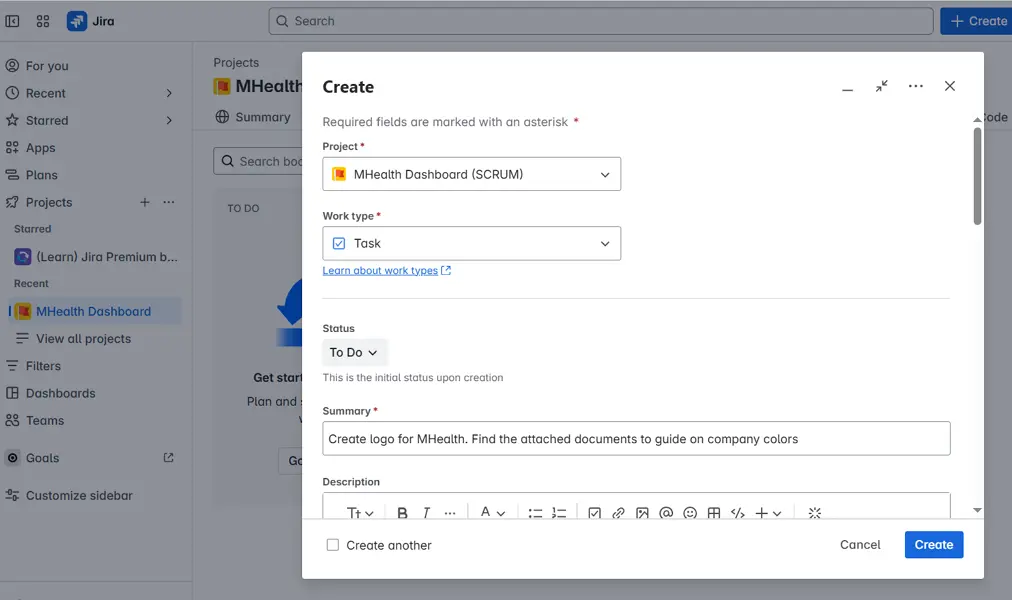Image resolution: width=1012 pixels, height=600 pixels.
Task: Open the Project dropdown MHealth Dashboard
Action: [471, 174]
